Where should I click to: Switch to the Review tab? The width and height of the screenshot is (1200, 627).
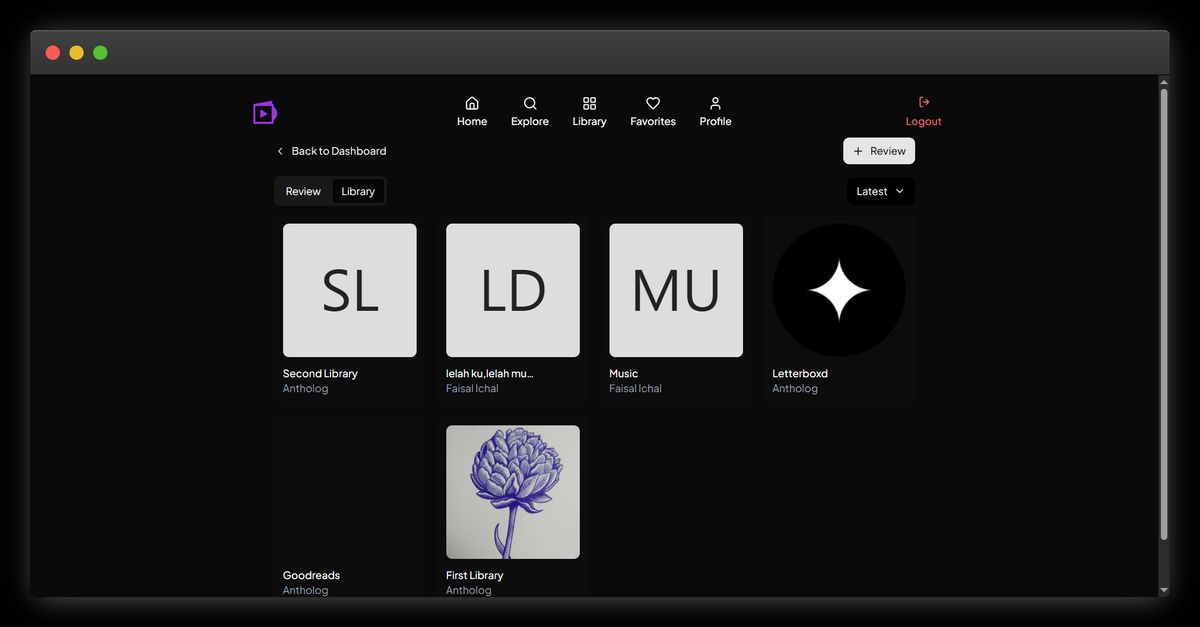(303, 191)
